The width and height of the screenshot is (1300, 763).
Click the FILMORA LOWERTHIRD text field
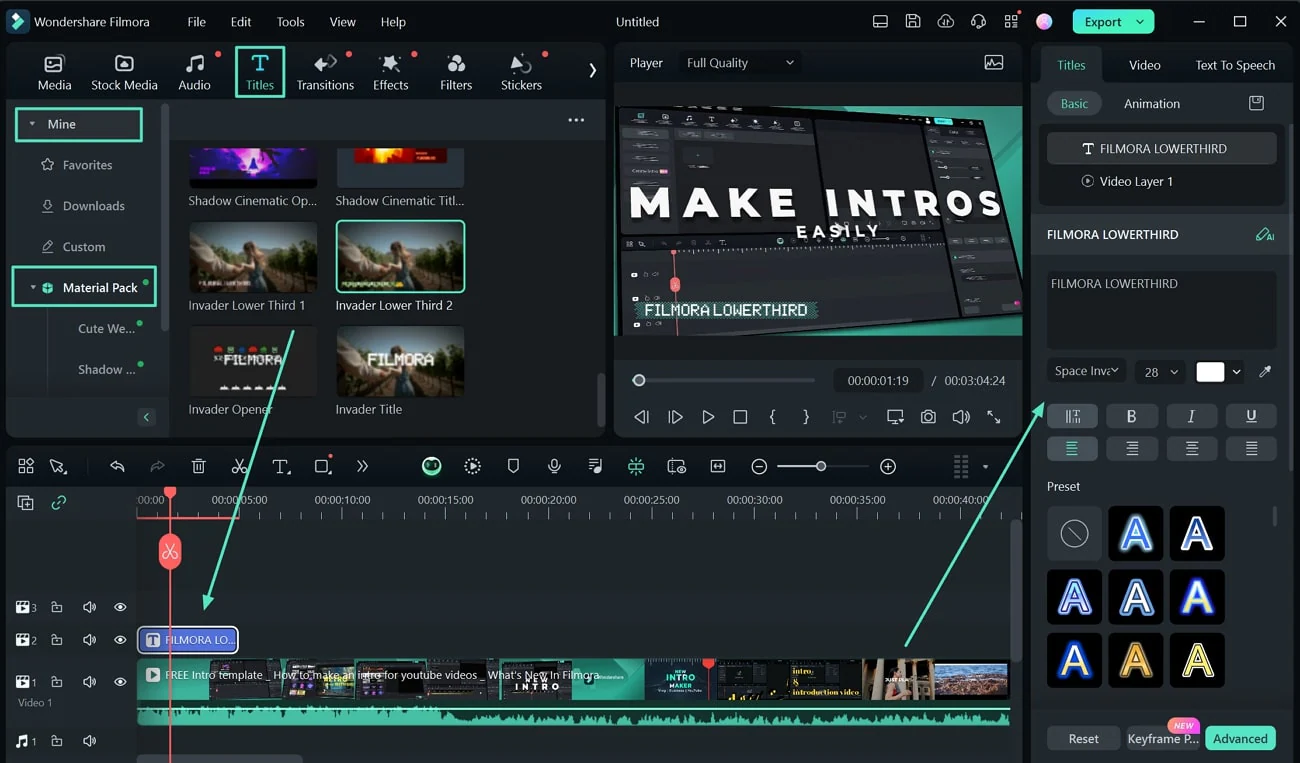tap(1161, 310)
